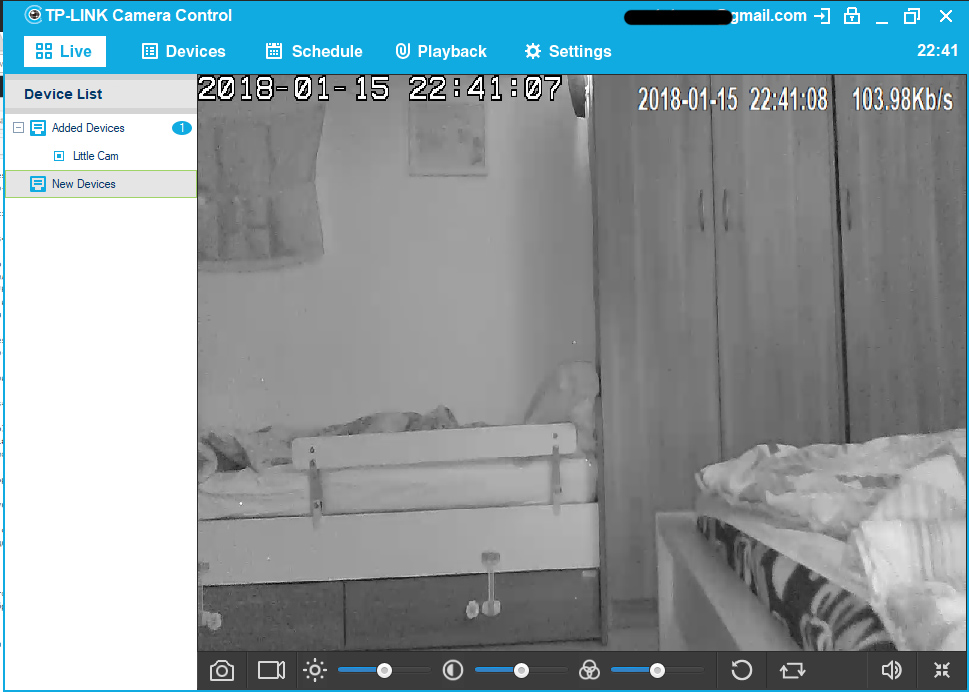Take a snapshot with the camera icon

pos(222,670)
